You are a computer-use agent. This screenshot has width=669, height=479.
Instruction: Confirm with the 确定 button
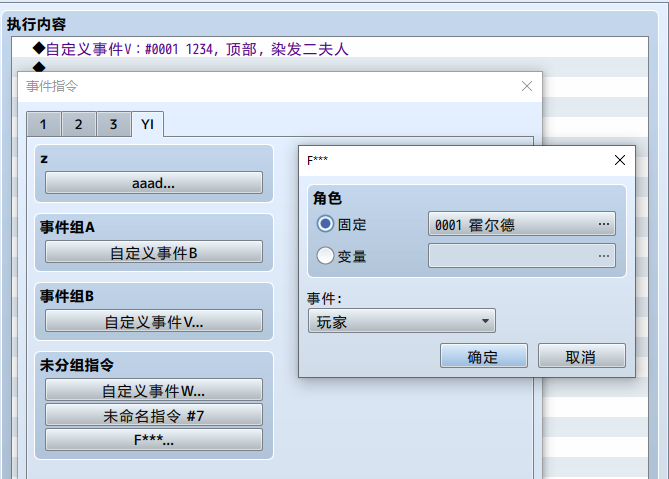tap(484, 356)
